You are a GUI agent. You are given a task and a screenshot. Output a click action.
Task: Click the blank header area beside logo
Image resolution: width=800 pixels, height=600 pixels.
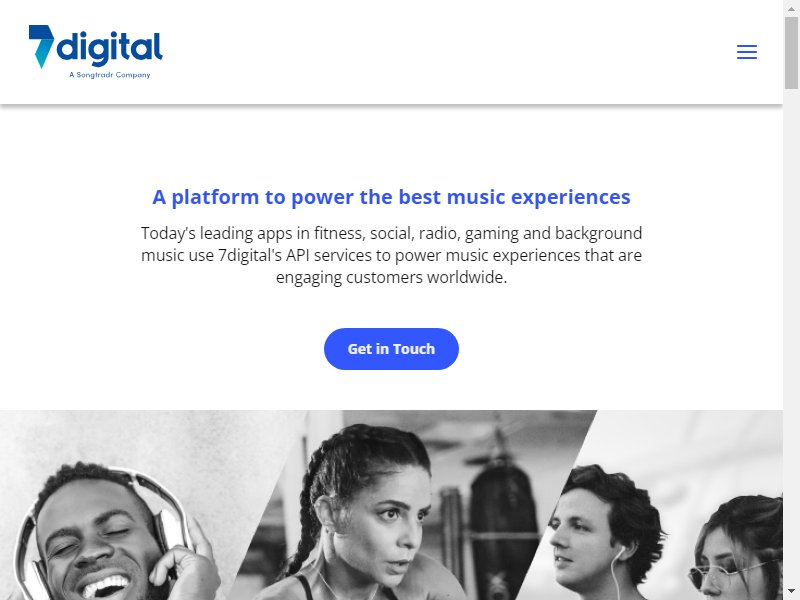pos(449,52)
